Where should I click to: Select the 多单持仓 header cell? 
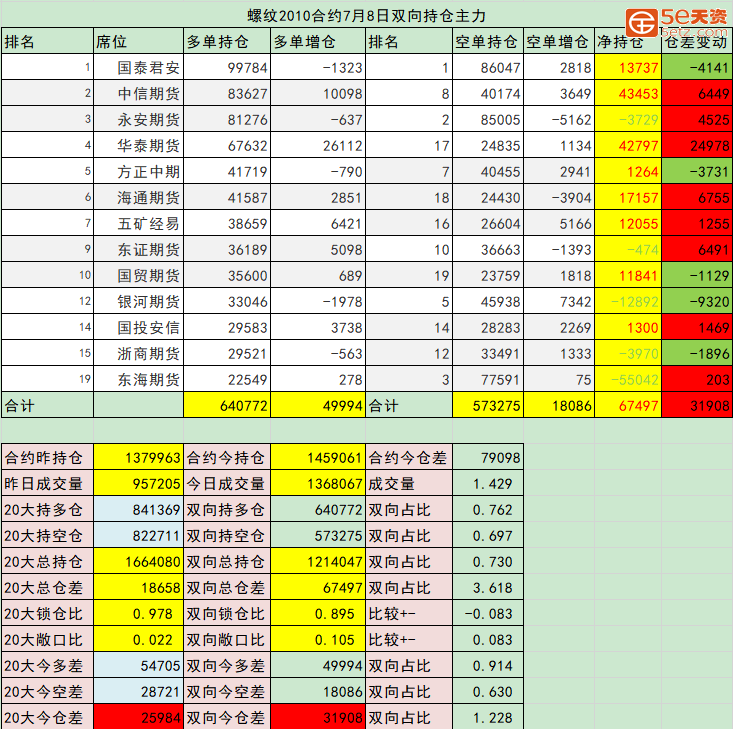pos(227,42)
